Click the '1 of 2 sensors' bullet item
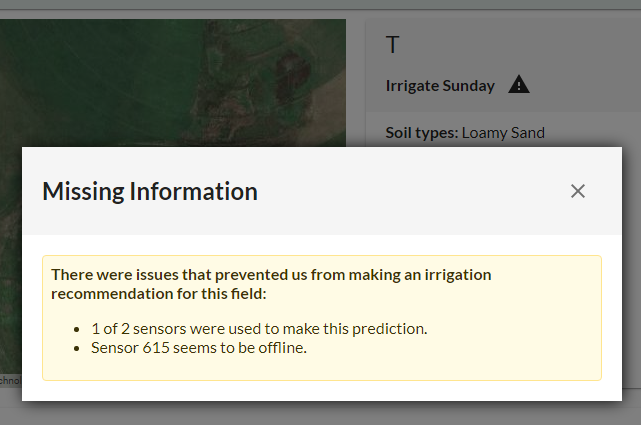Viewport: 641px width, 425px height. pos(259,328)
